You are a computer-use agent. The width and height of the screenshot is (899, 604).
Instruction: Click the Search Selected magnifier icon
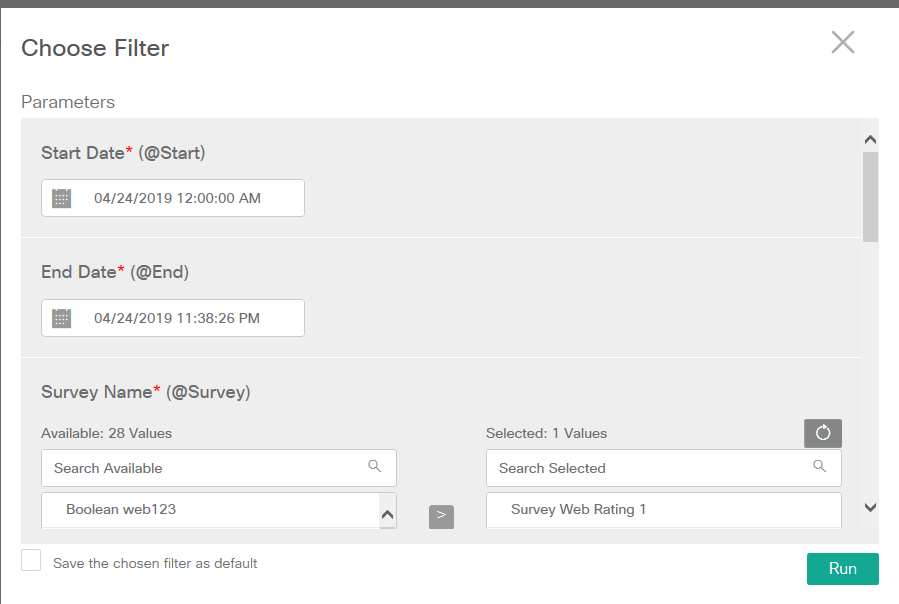click(x=820, y=466)
